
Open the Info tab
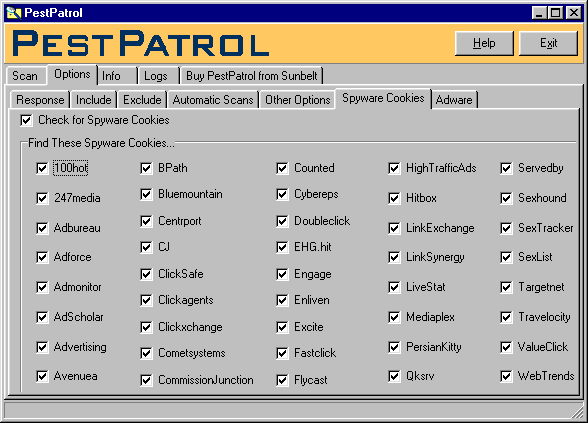point(117,76)
